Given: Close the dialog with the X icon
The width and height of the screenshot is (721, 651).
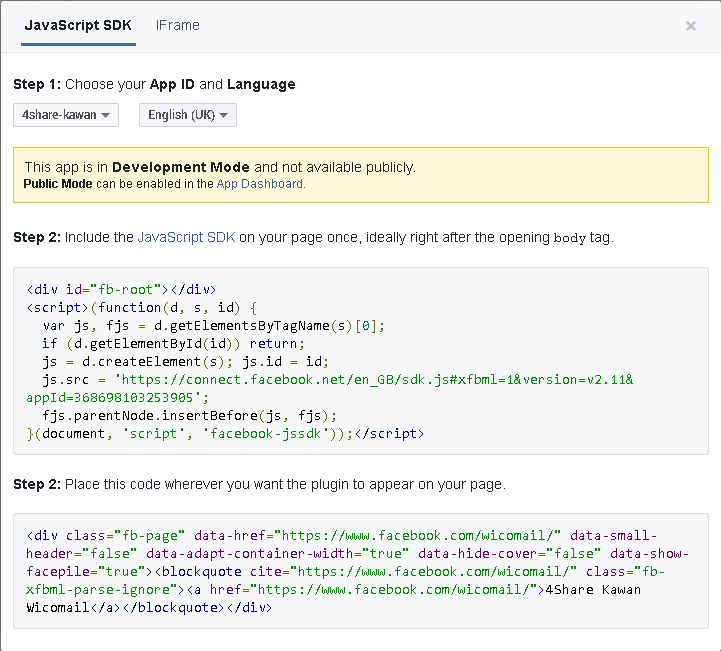Looking at the screenshot, I should click(690, 26).
